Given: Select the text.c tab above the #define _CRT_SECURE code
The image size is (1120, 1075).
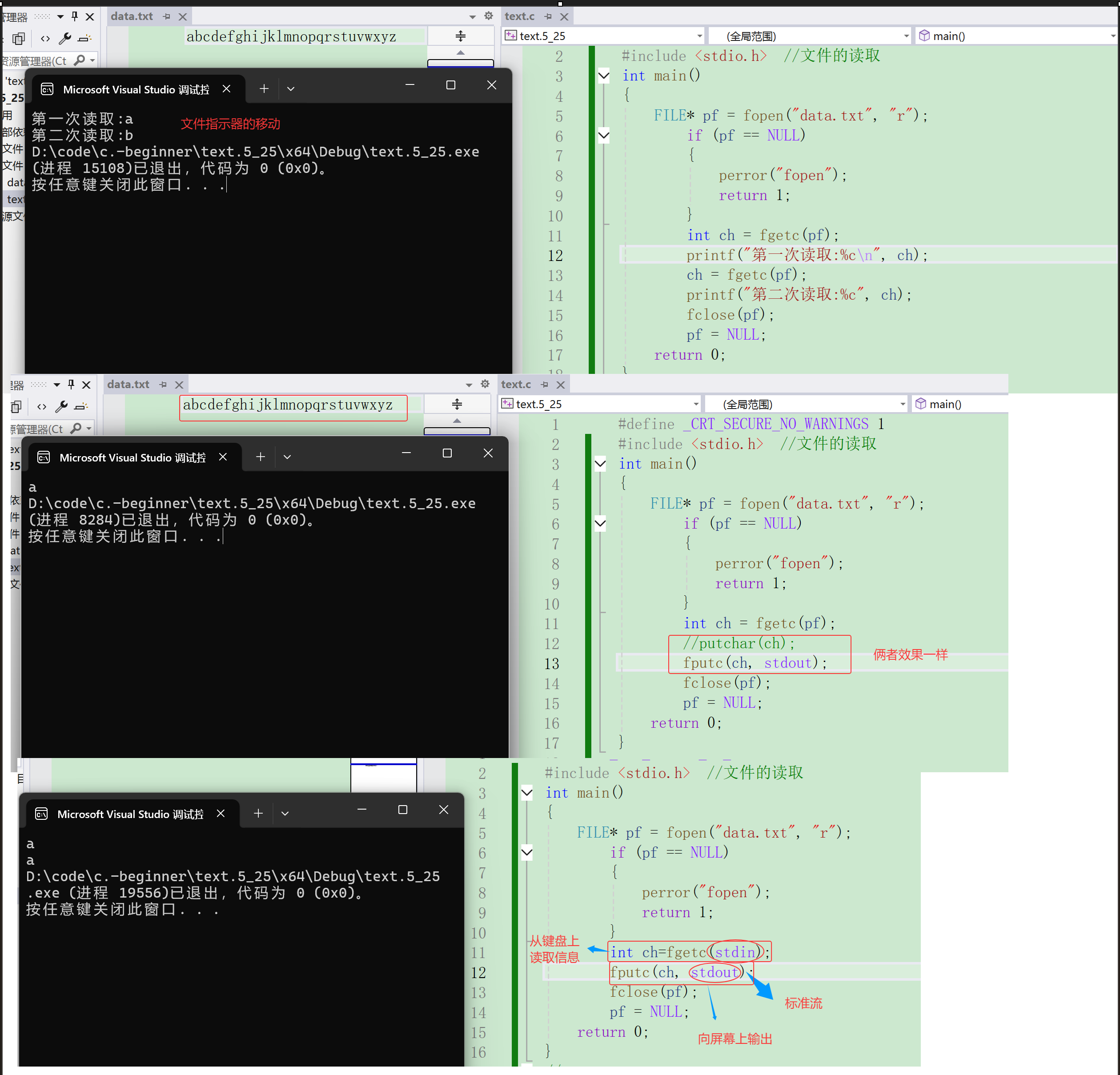Looking at the screenshot, I should [x=516, y=385].
